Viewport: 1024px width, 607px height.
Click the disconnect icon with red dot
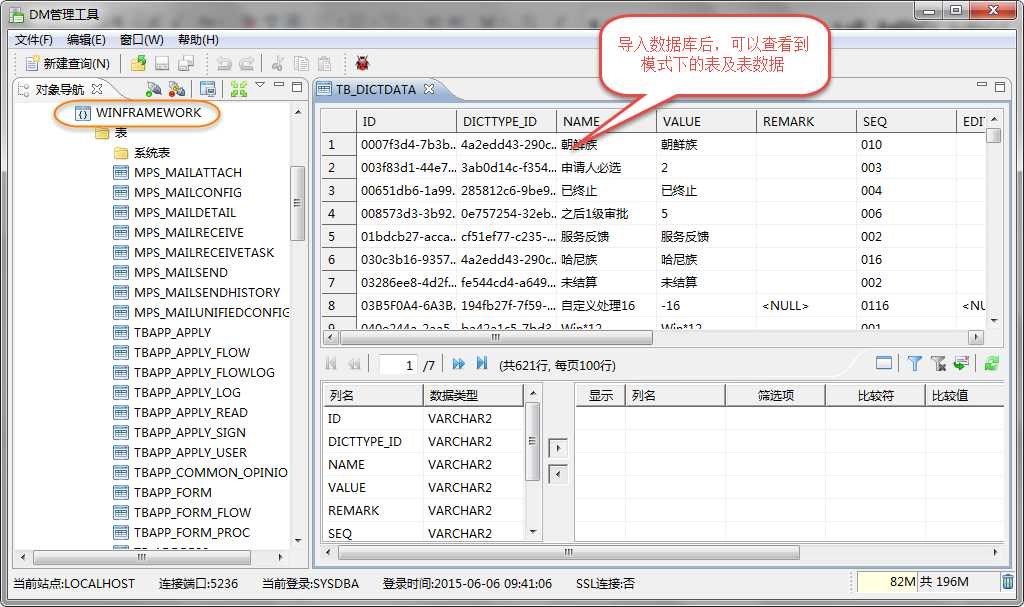coord(176,89)
